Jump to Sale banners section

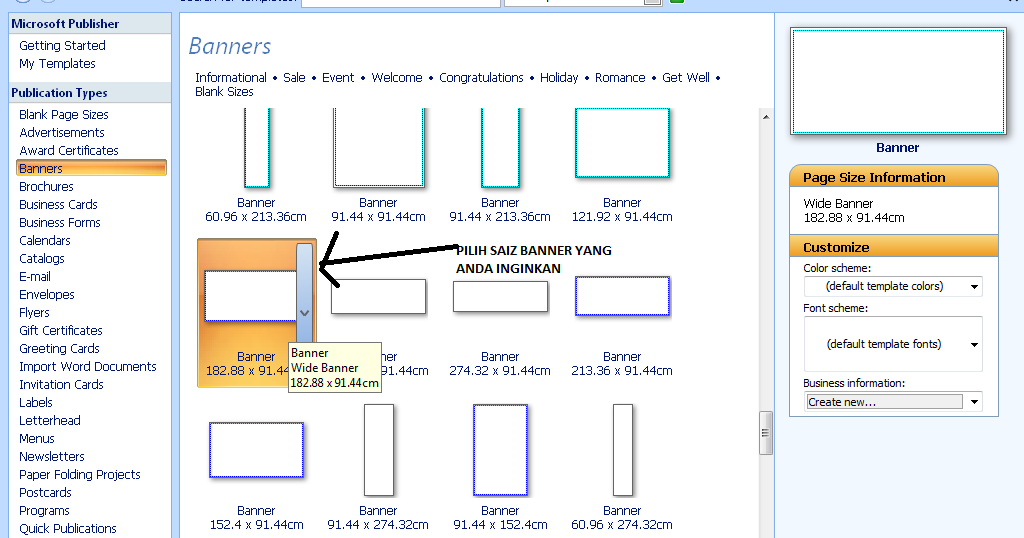(x=294, y=78)
